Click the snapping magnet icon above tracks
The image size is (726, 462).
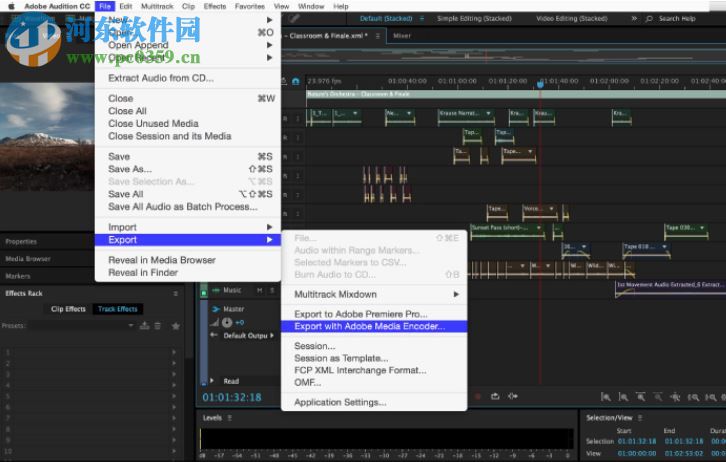pos(296,81)
